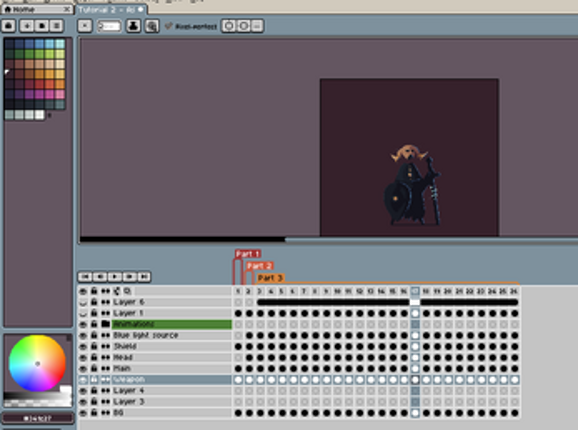Close the Home tab
578x430 pixels.
pyautogui.click(x=67, y=9)
